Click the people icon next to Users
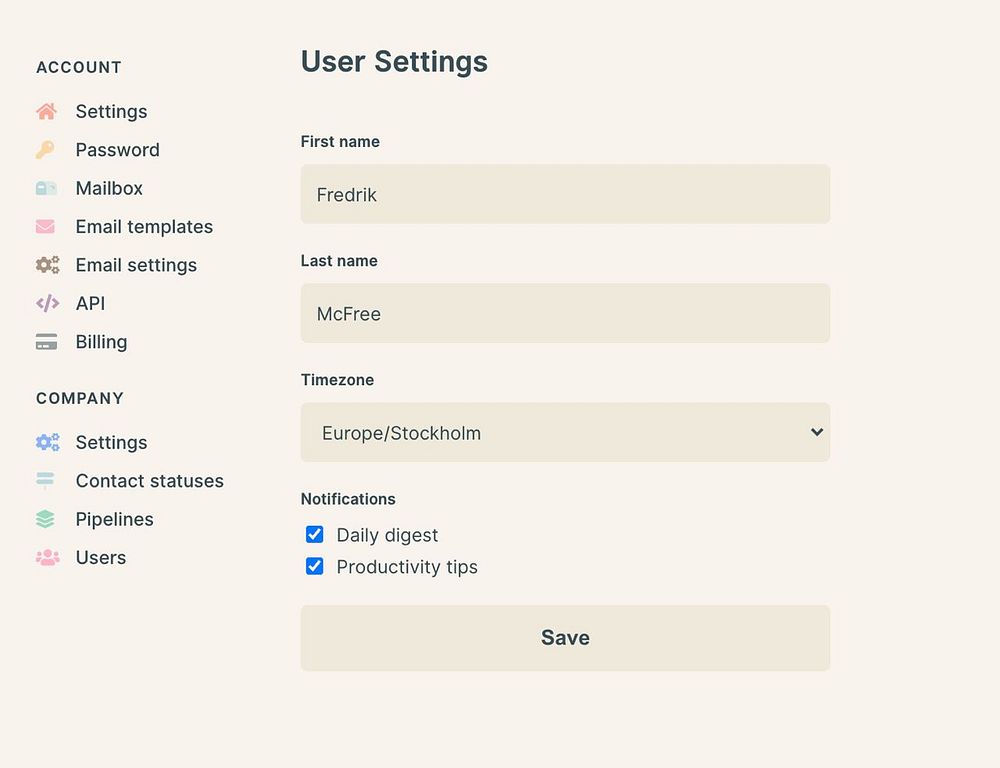This screenshot has width=1000, height=768. click(x=47, y=558)
